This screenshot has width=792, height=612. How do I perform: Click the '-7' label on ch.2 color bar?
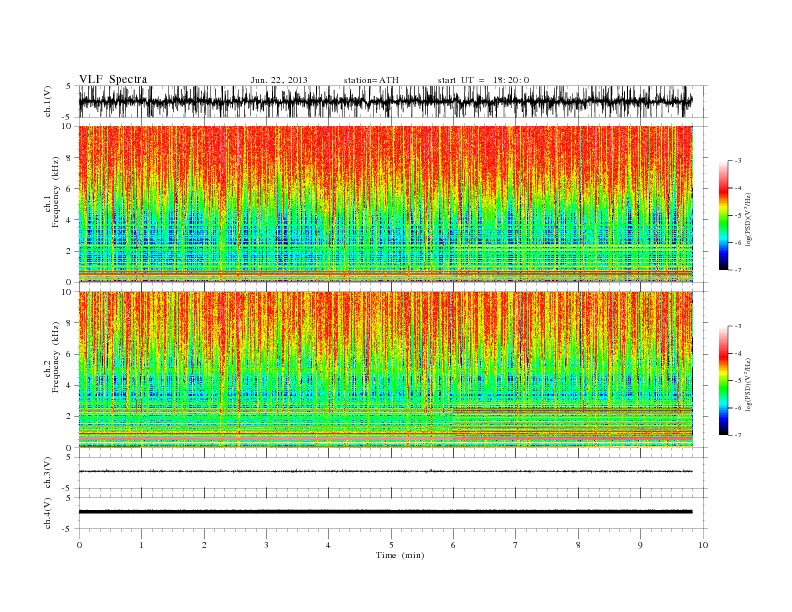coord(737,435)
